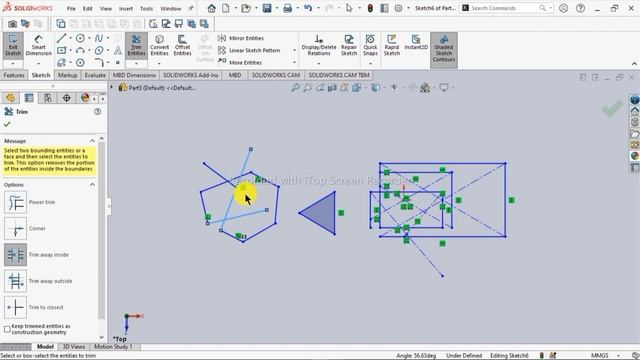Open the DimXpertManager tab icon
The width and height of the screenshot is (640, 360).
67,98
